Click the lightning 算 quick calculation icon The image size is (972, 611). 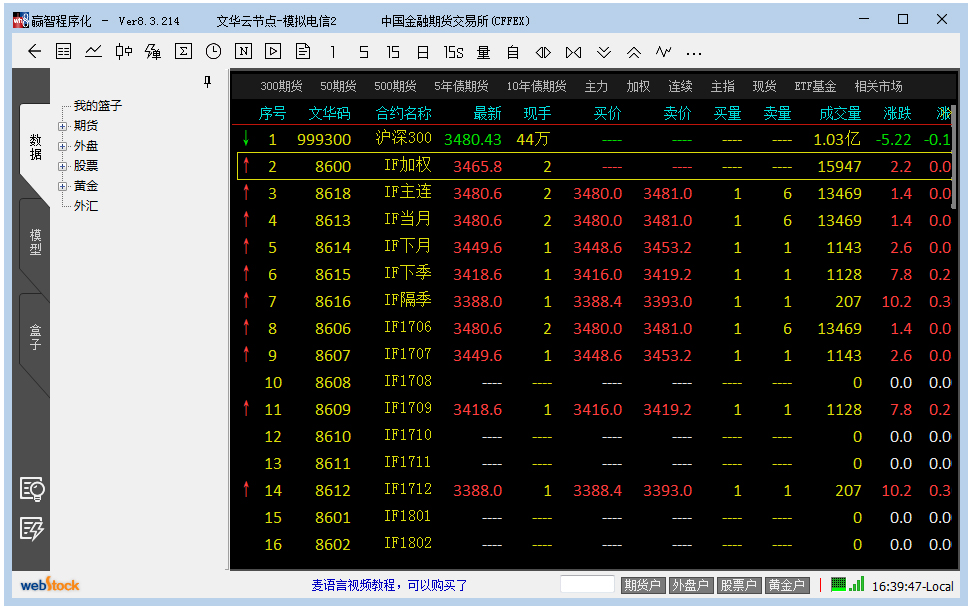tap(152, 51)
